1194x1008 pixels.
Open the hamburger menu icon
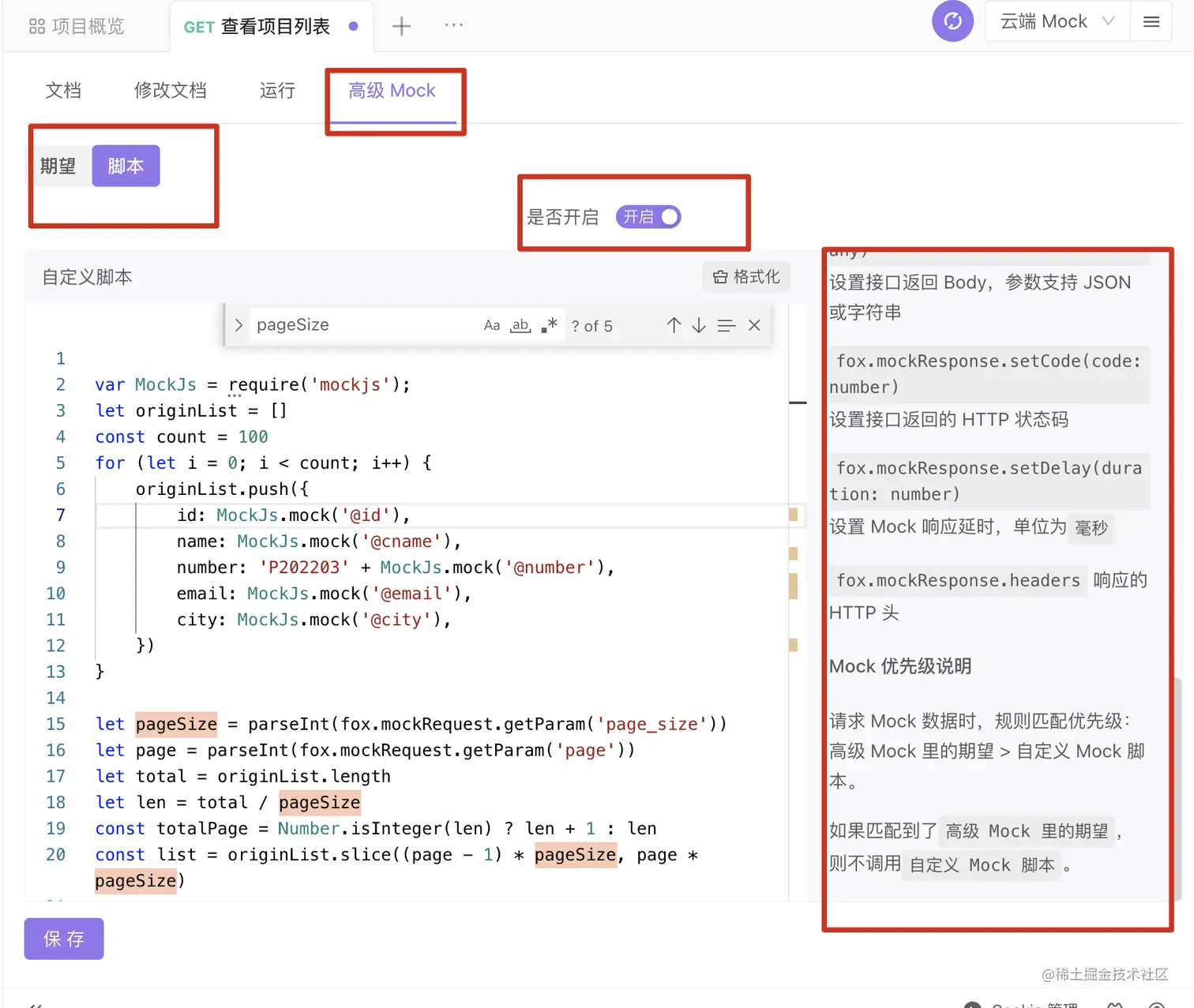click(1151, 22)
